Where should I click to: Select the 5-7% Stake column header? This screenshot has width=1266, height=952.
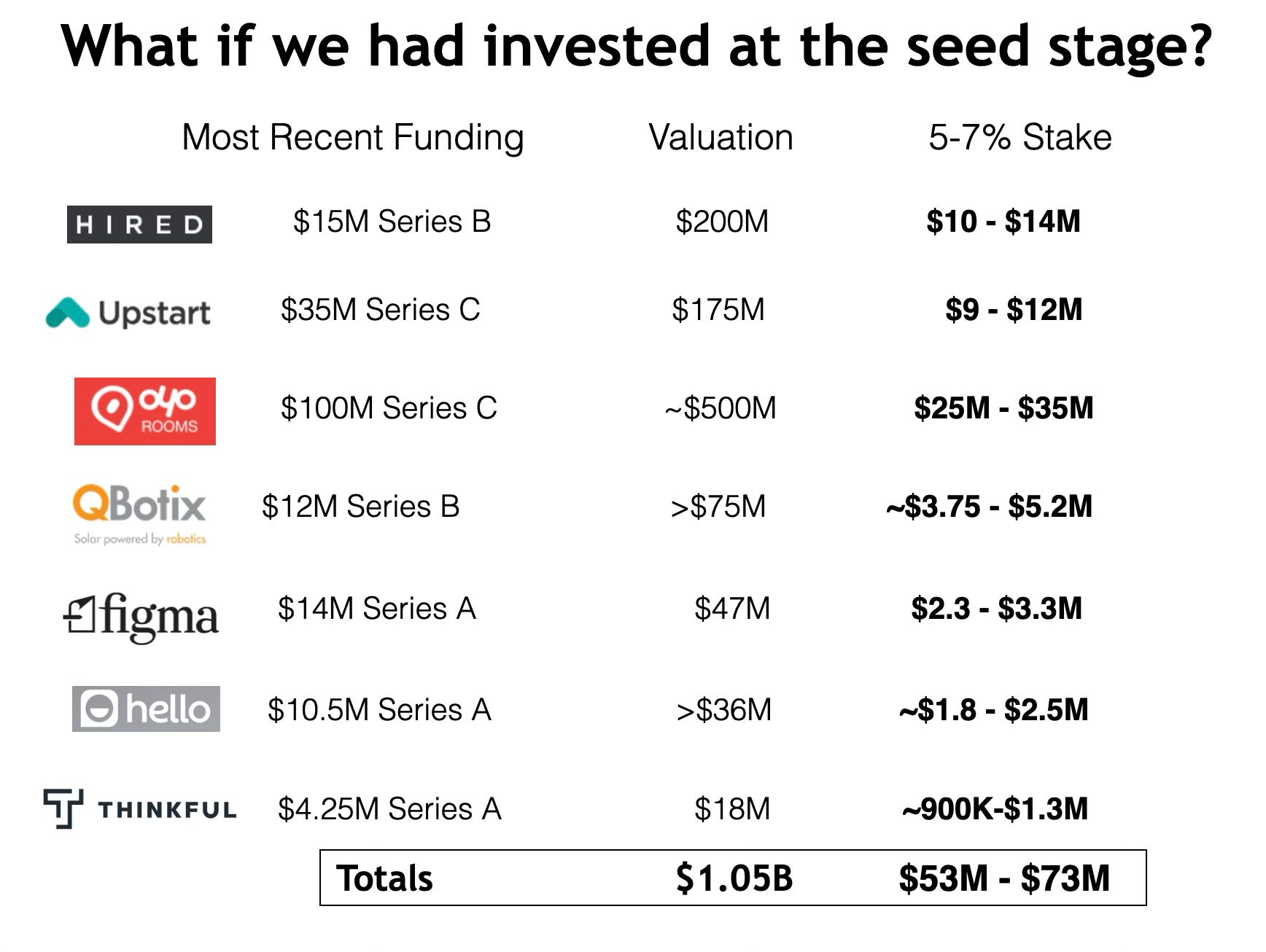[x=1020, y=137]
